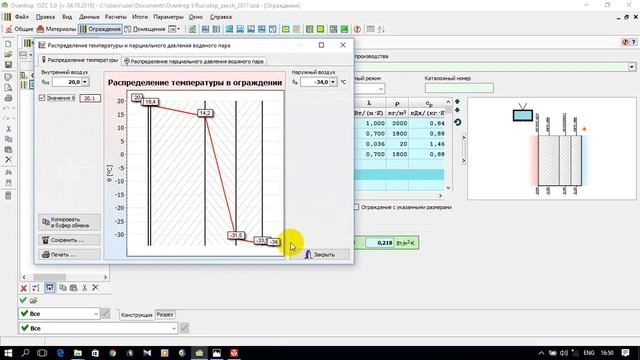640x360 pixels.
Task: Open the long green field dropdown arrow
Action: click(x=632, y=67)
